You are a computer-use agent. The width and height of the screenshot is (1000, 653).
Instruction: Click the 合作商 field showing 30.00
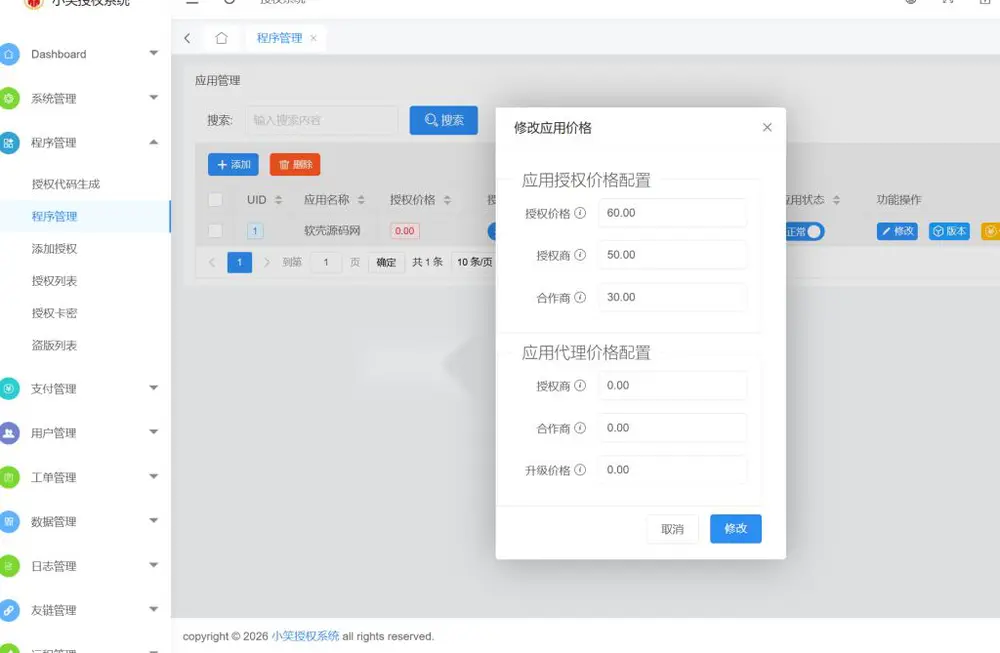(x=672, y=297)
